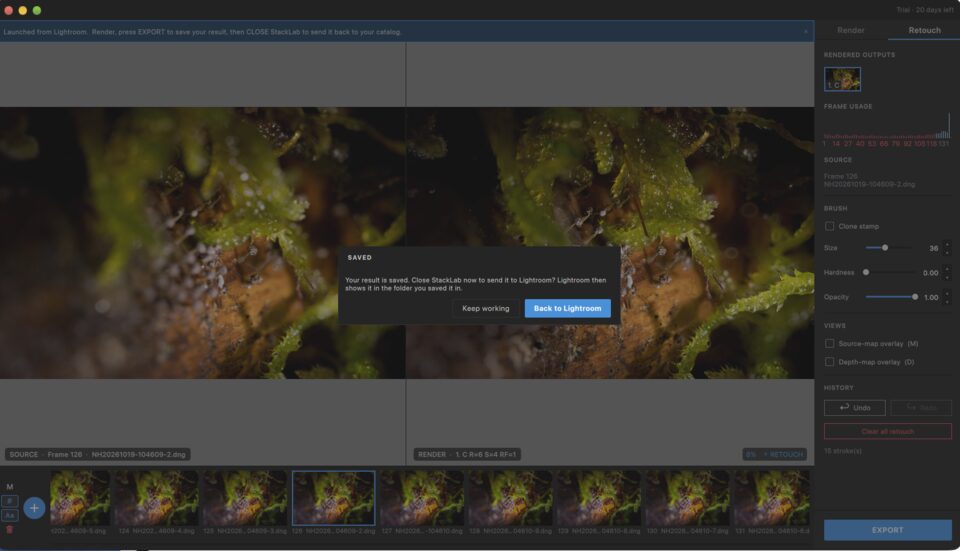
Task: Enable the Clone stamp checkbox
Action: 830,227
